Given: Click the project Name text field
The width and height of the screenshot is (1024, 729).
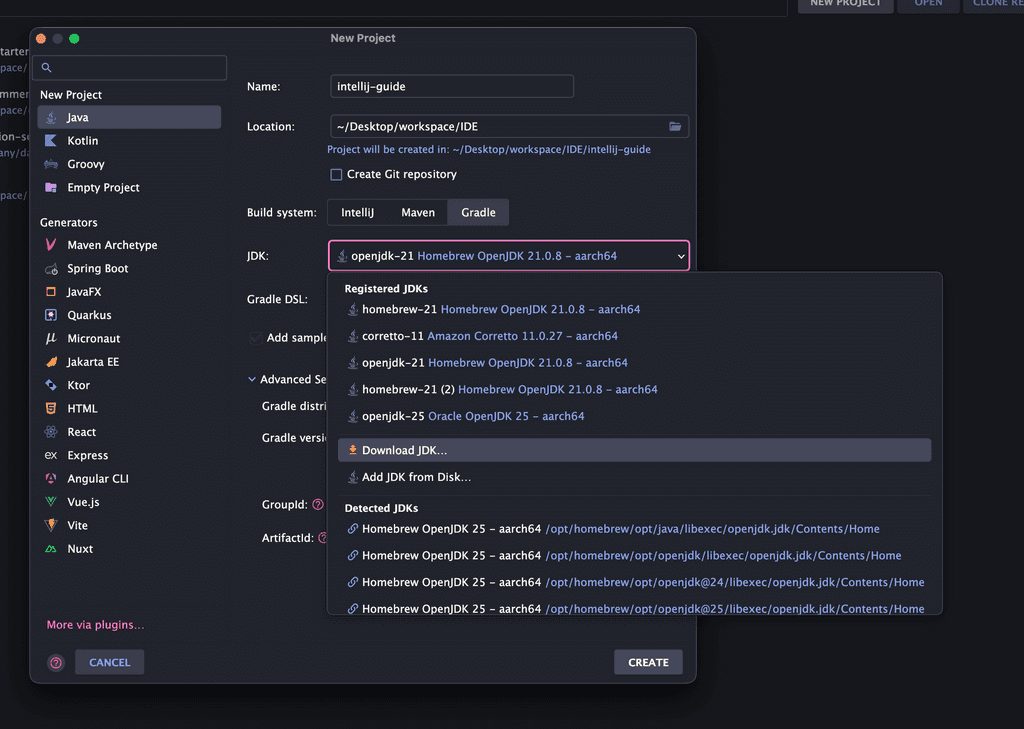Looking at the screenshot, I should point(451,87).
